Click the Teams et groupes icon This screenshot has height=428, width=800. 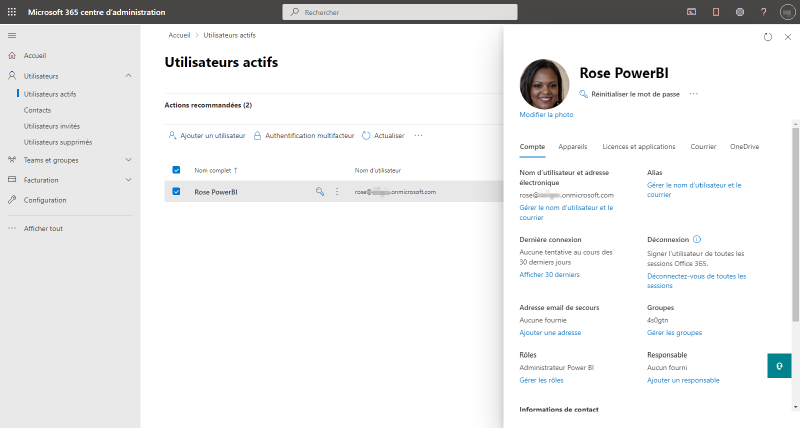click(12, 160)
